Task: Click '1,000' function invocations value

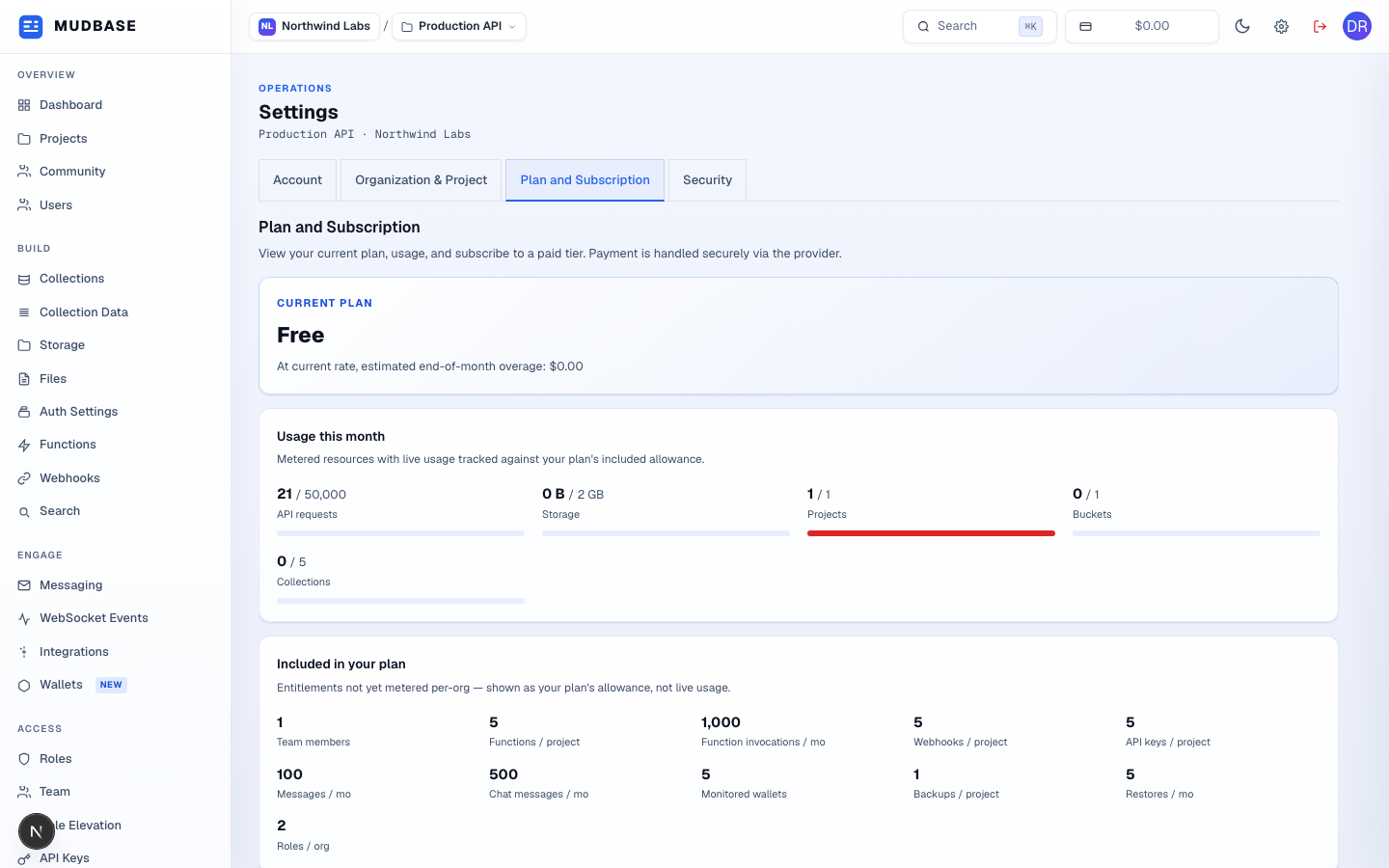Action: 721,722
